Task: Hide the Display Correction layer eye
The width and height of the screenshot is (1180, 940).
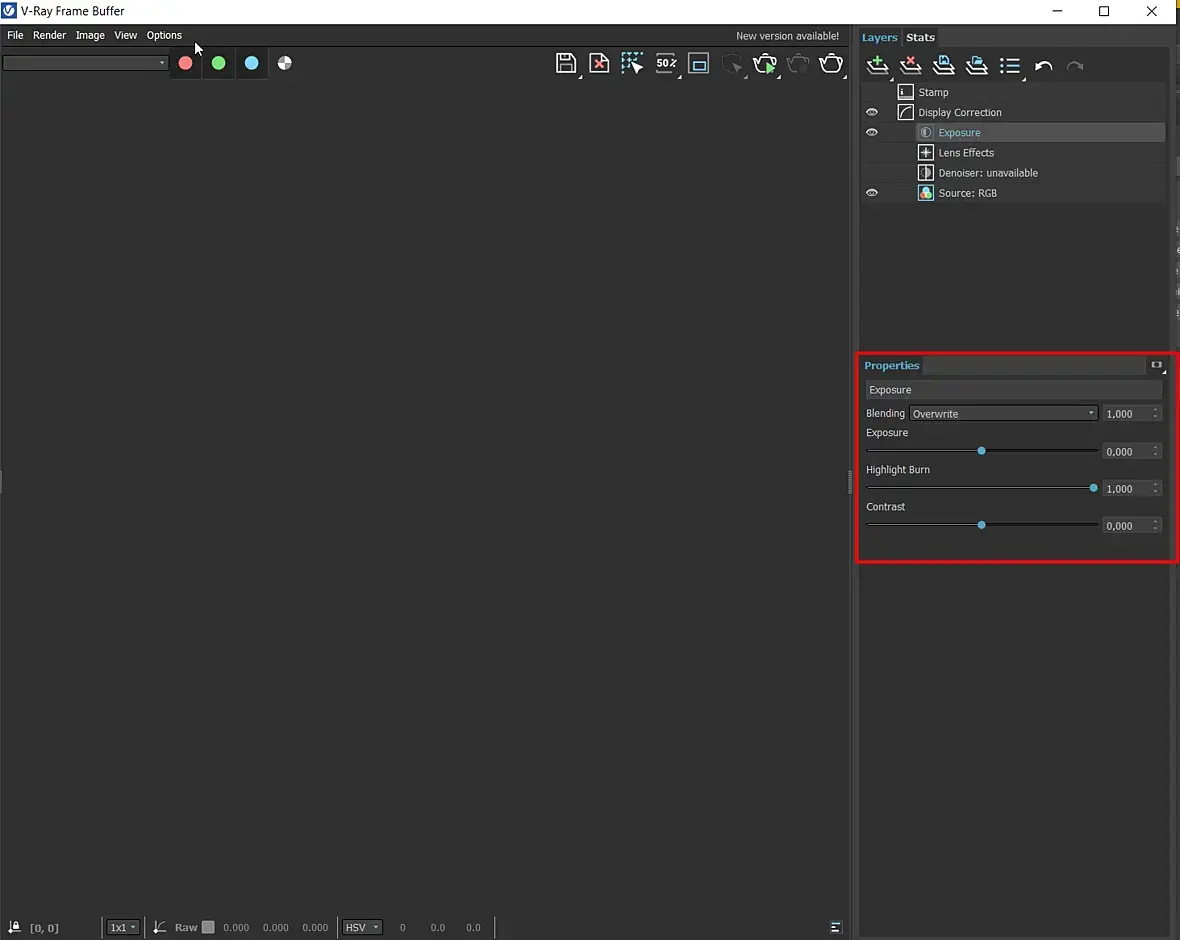Action: pos(871,112)
